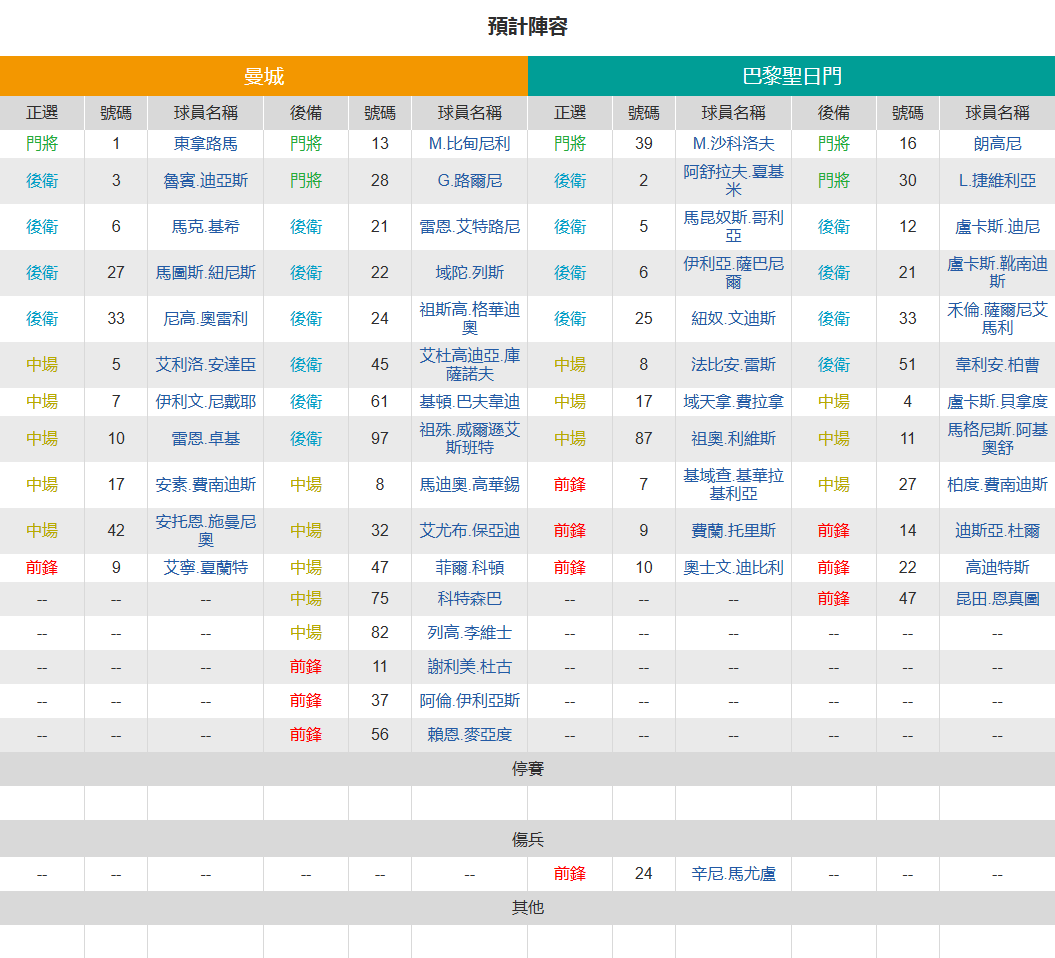Select player 馬克.基希
Viewport: 1055px width, 958px height.
click(205, 227)
